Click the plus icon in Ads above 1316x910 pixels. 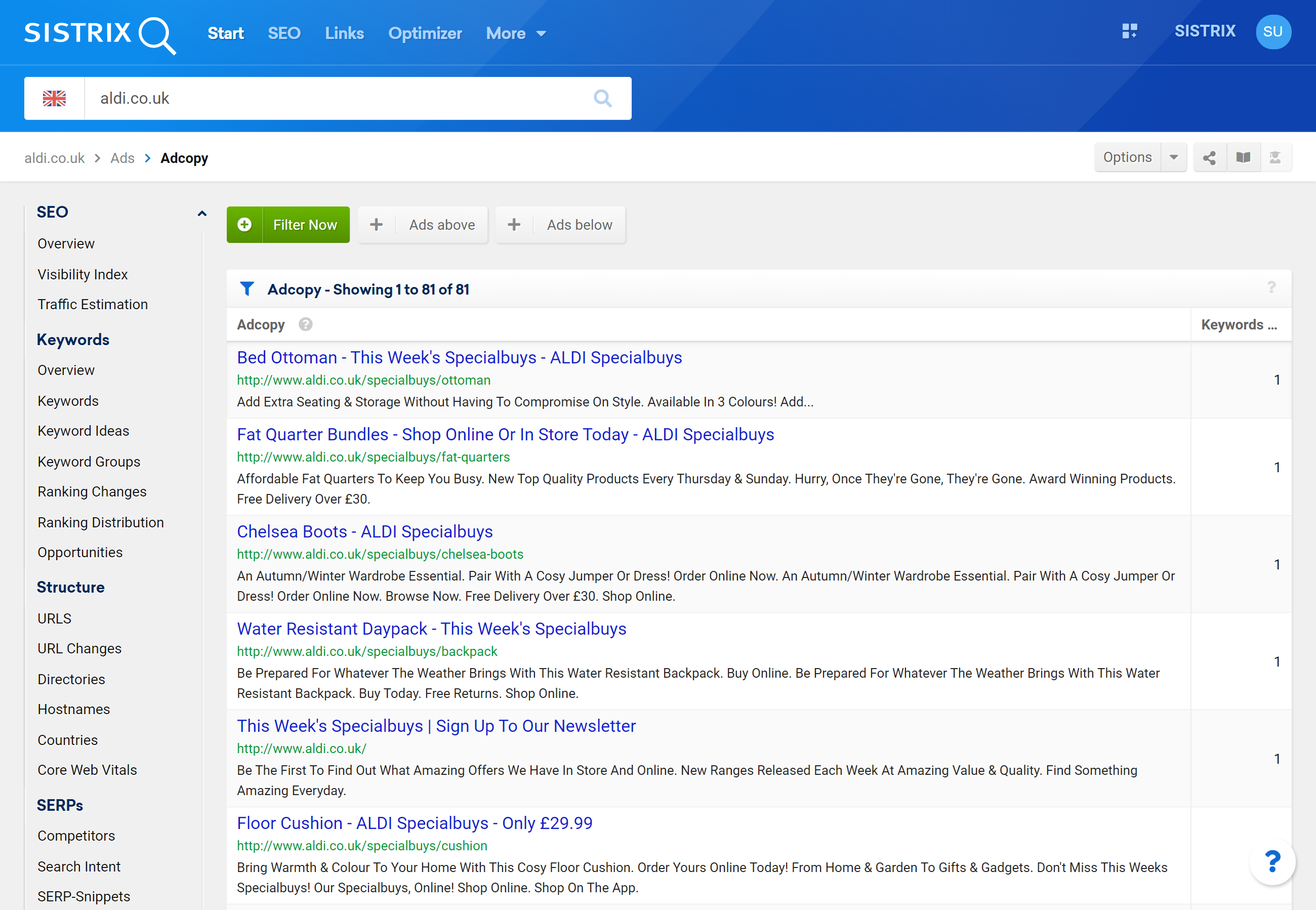pos(377,225)
